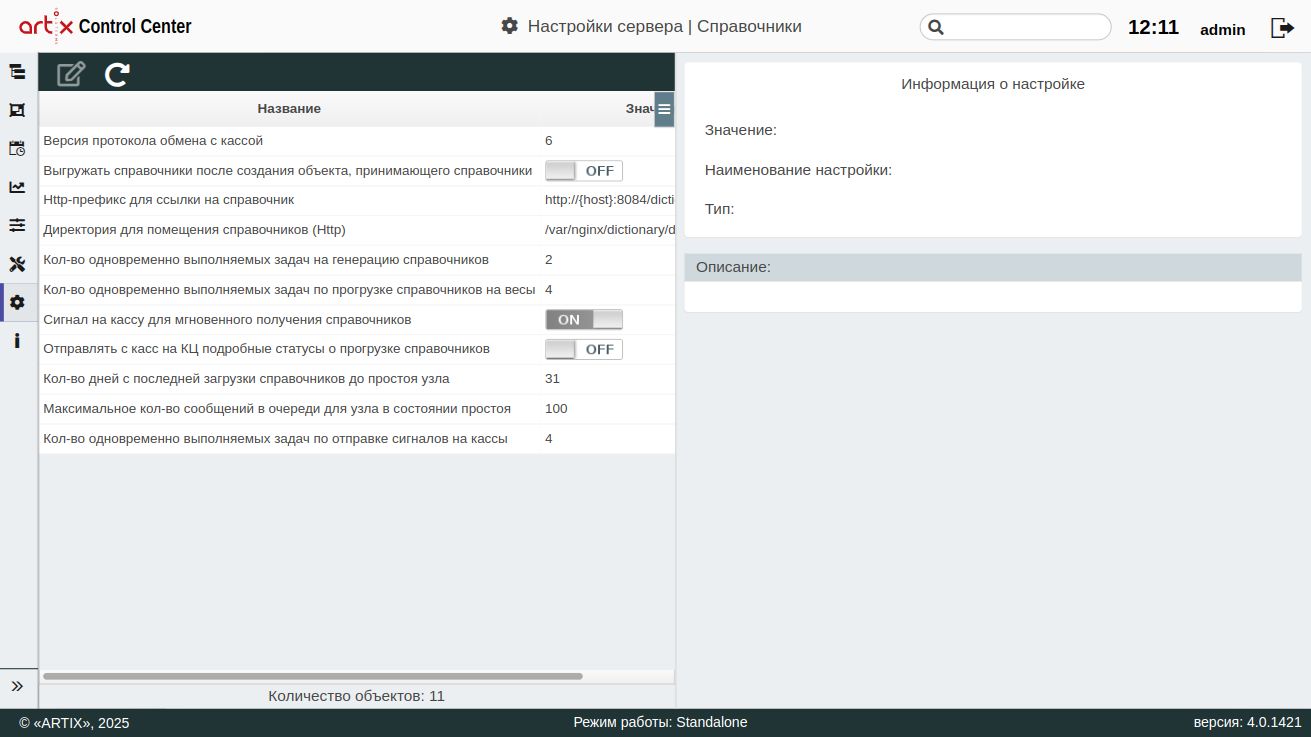
Task: Open the wrench tools sidebar icon
Action: click(x=17, y=264)
